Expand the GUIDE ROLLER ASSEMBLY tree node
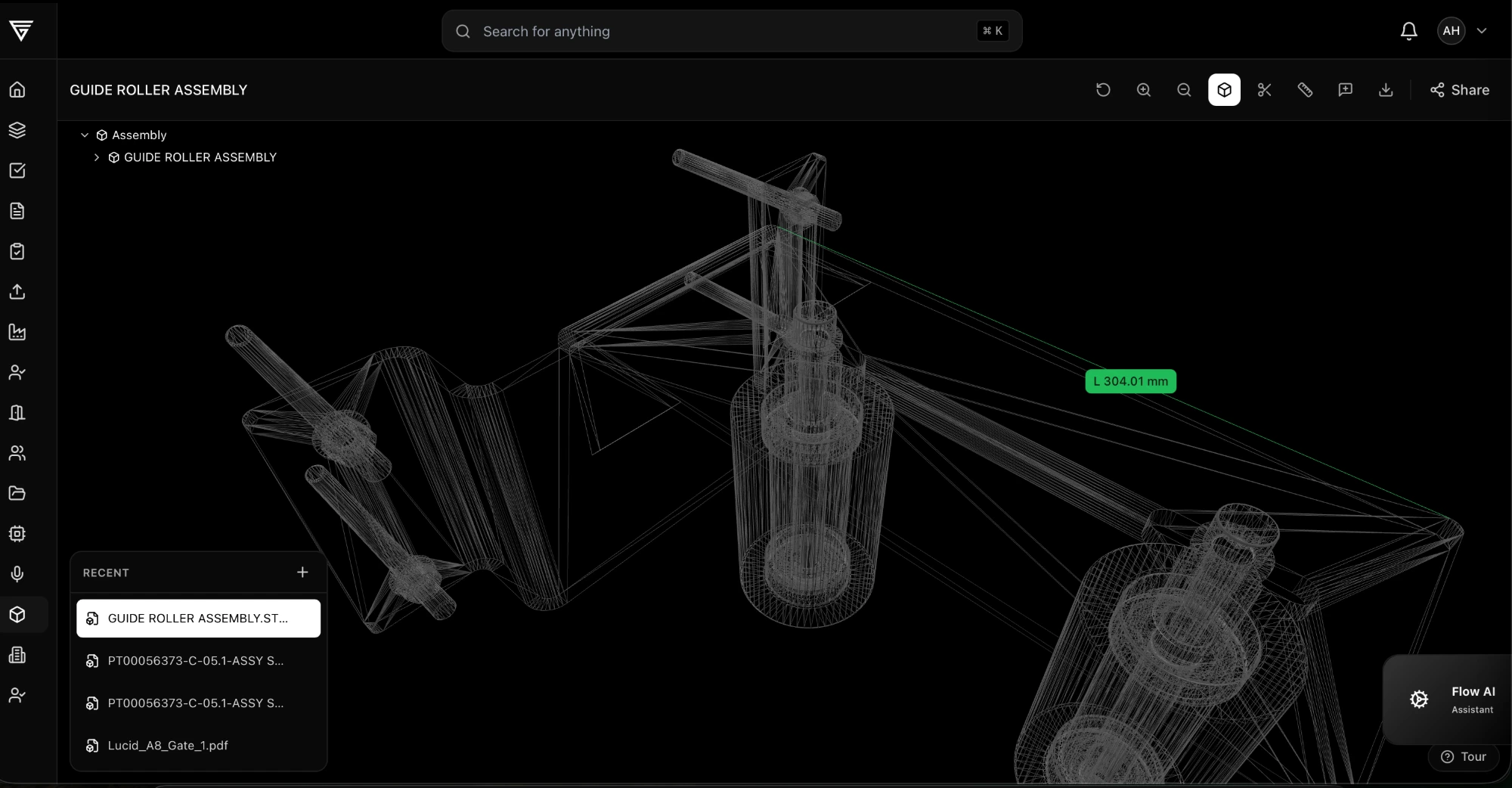 click(x=97, y=157)
